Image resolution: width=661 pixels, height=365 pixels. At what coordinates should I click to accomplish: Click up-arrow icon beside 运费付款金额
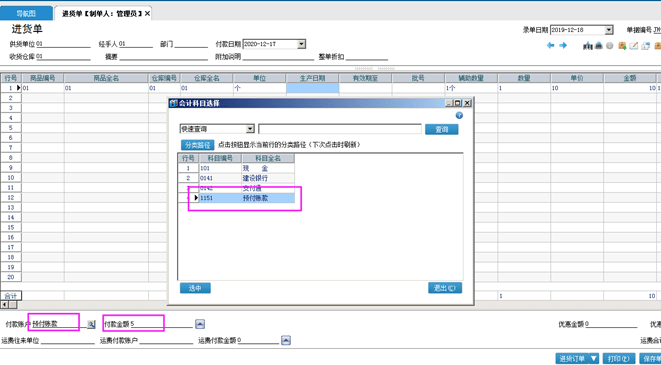point(286,341)
